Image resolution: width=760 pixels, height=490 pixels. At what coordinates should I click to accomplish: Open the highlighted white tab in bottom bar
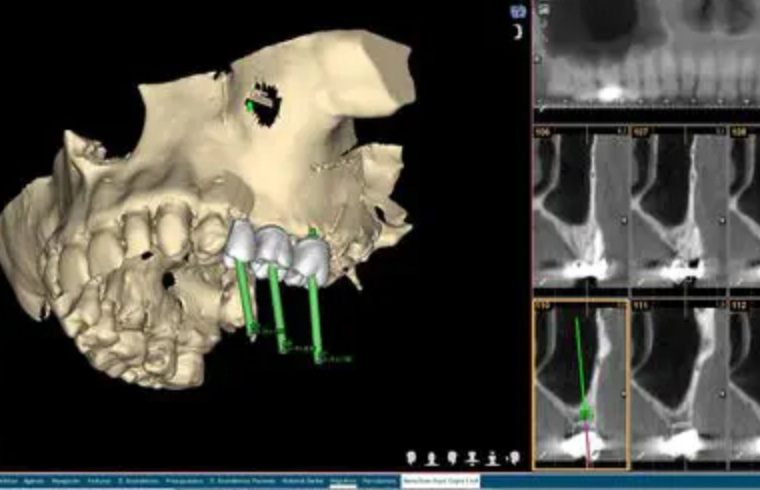[x=441, y=482]
